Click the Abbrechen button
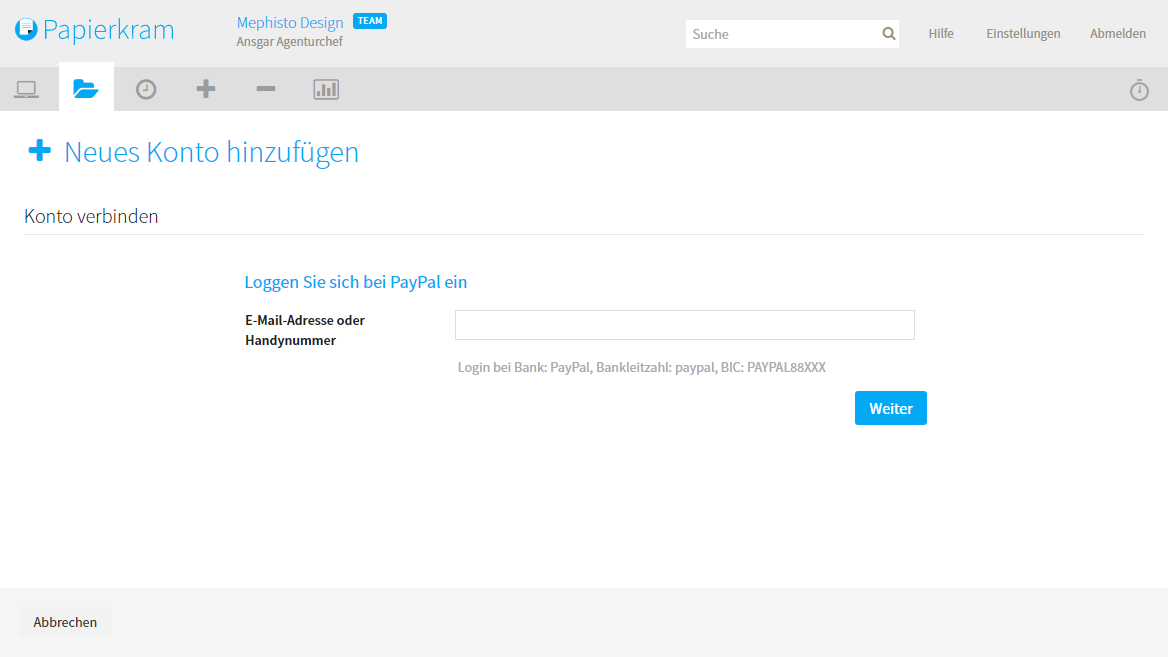Screen dimensions: 1168x657 point(65,622)
